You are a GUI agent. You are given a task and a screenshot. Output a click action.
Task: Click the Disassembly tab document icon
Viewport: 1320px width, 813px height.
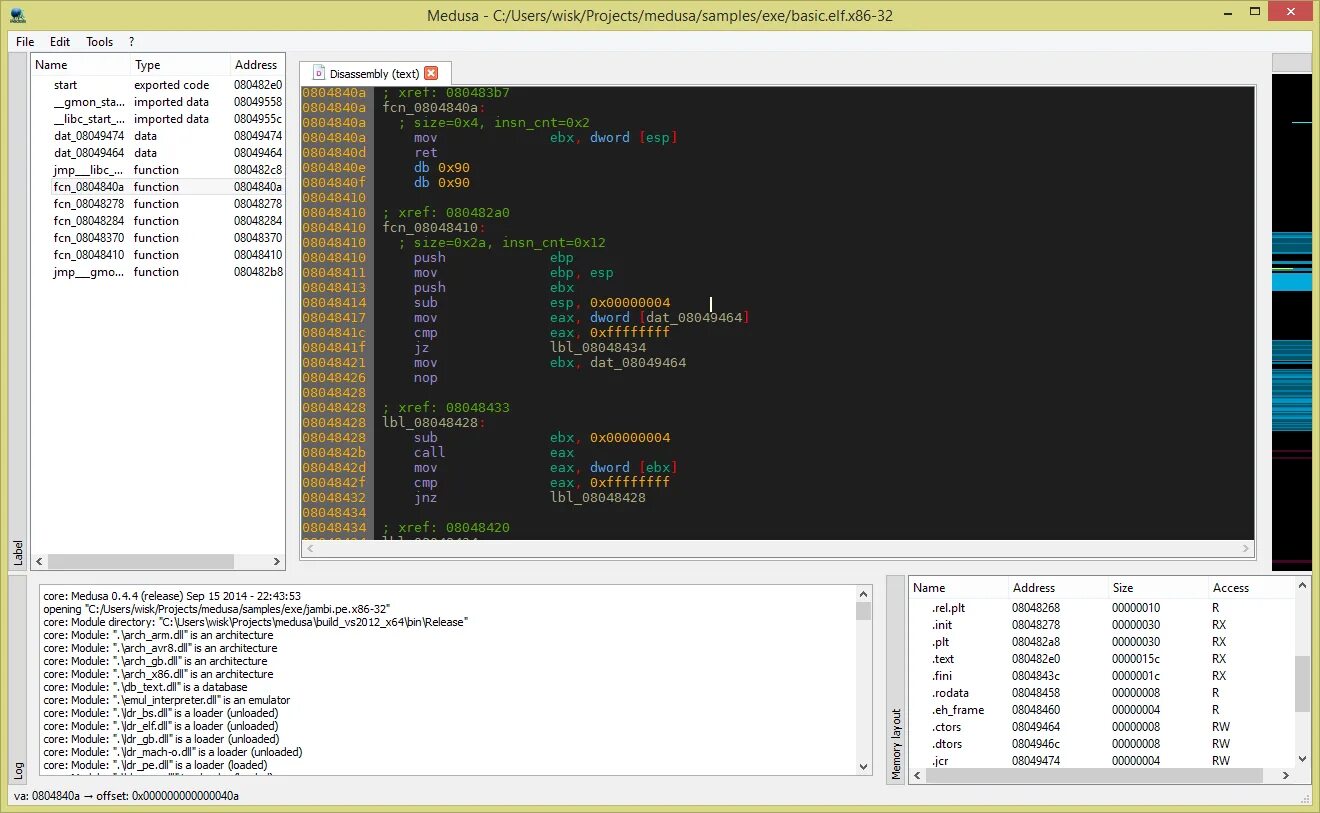pos(319,73)
